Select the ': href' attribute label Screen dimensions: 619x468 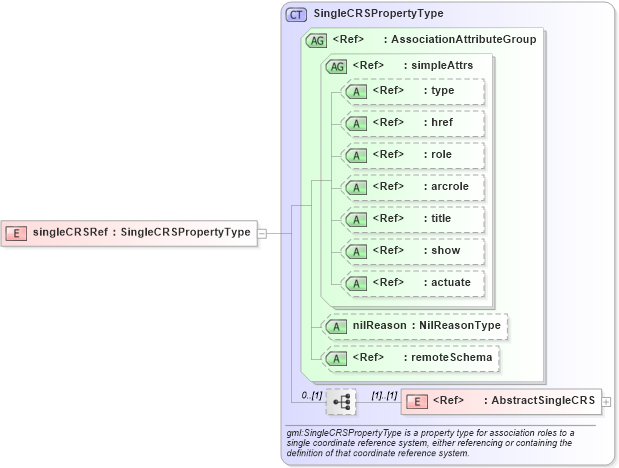click(x=438, y=122)
